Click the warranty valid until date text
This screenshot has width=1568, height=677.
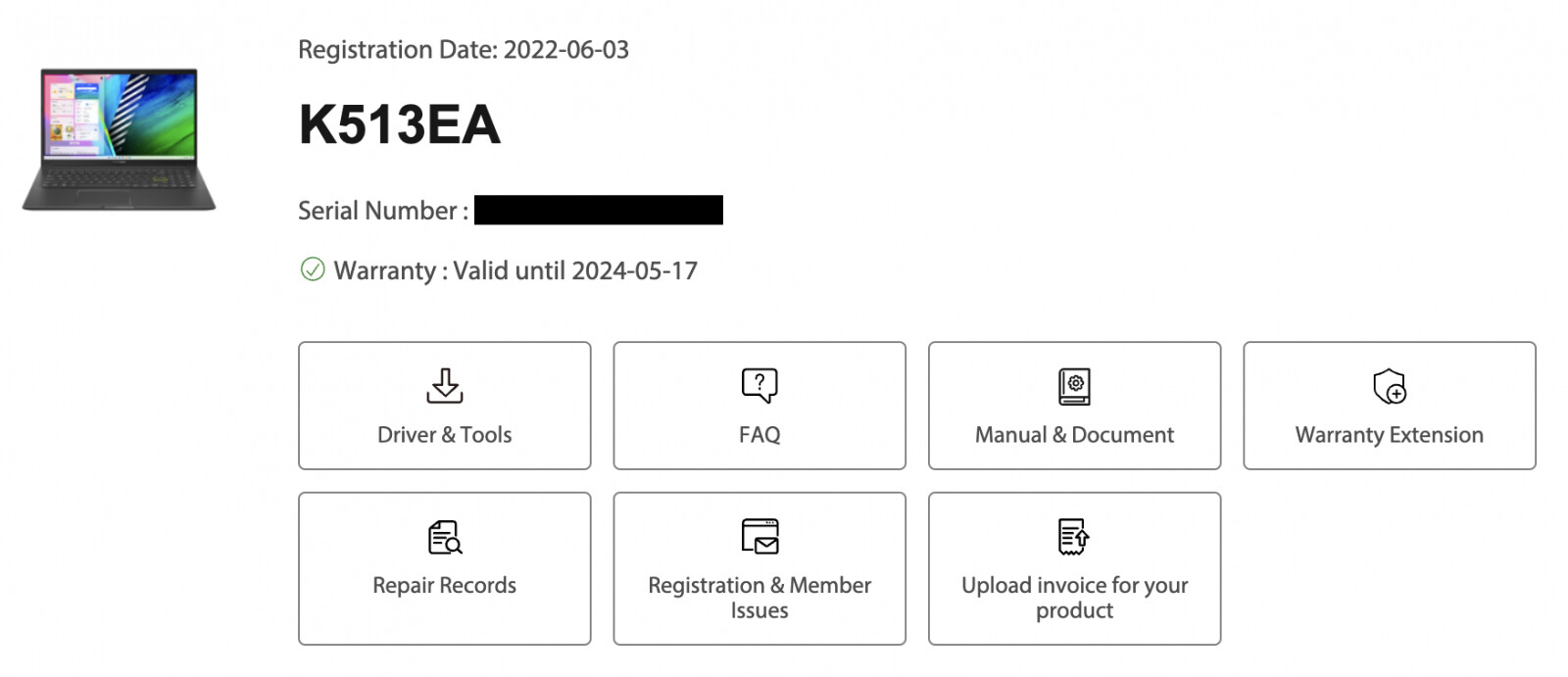[515, 270]
